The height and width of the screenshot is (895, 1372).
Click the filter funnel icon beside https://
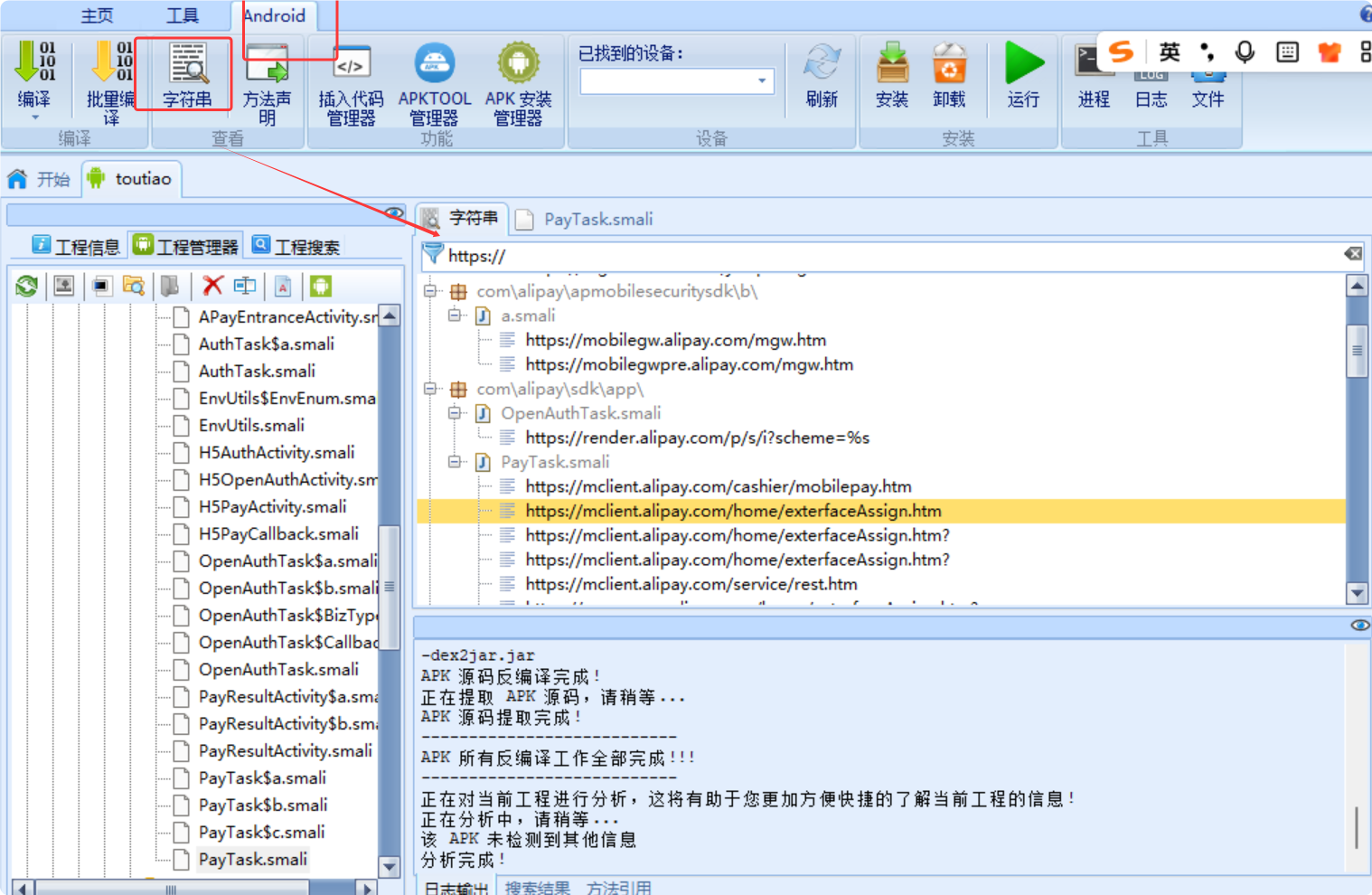click(x=434, y=255)
